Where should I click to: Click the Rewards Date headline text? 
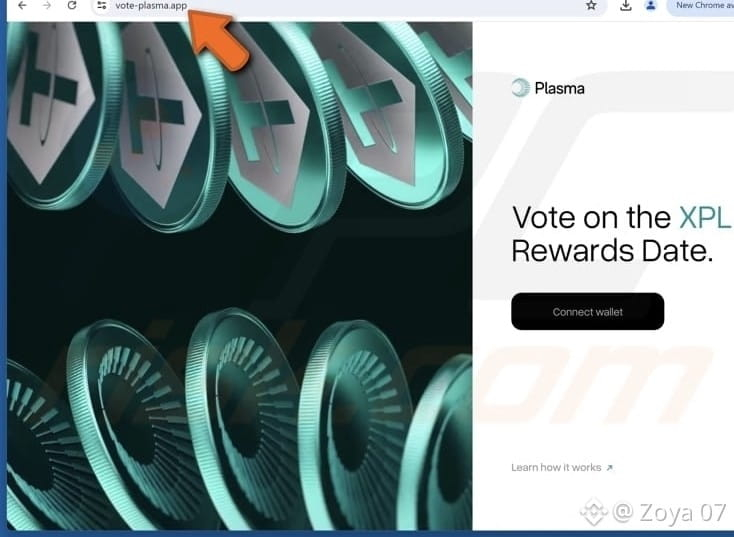tap(612, 251)
